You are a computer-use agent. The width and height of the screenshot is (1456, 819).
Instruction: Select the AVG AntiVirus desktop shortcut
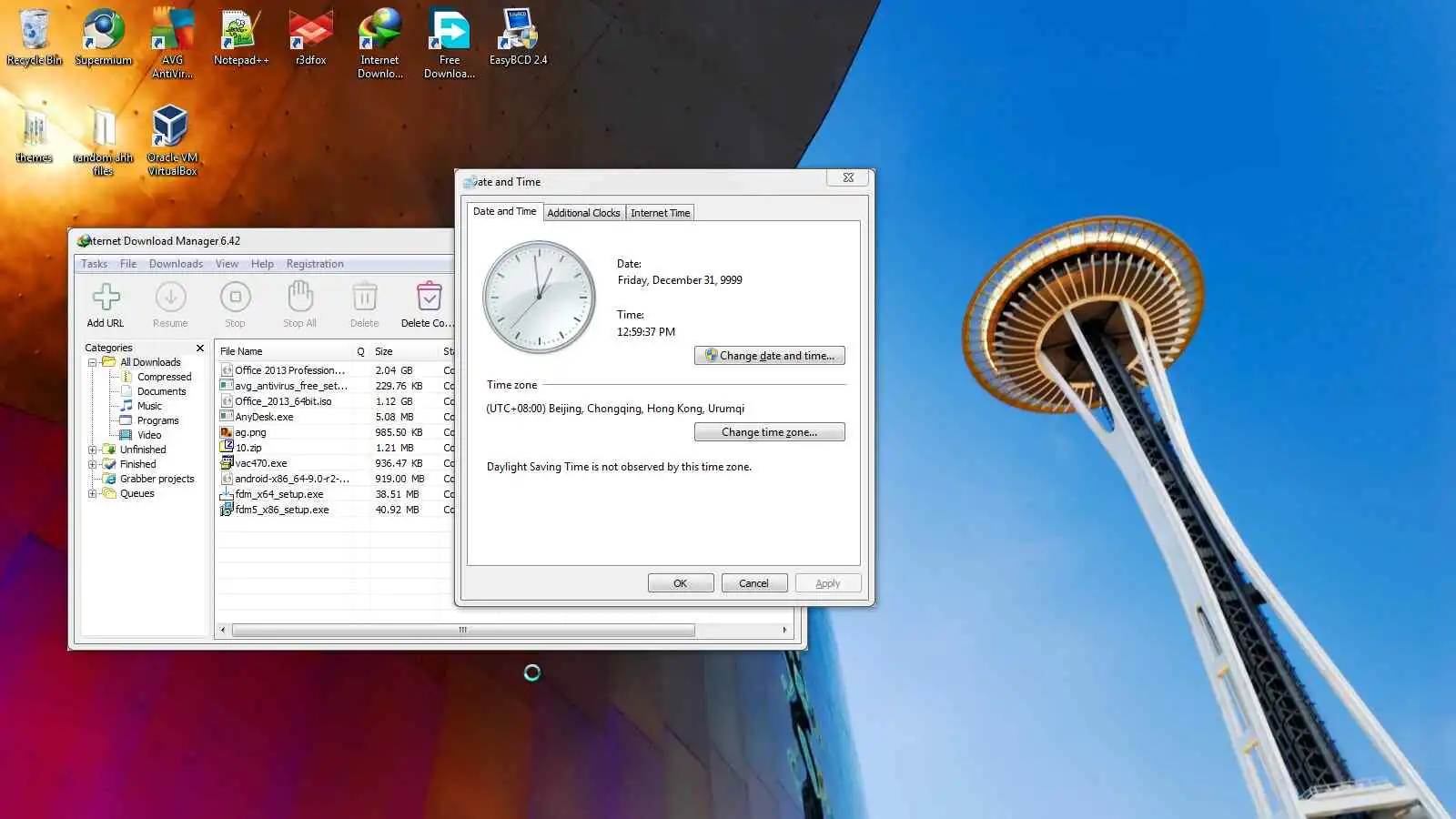coord(172,44)
